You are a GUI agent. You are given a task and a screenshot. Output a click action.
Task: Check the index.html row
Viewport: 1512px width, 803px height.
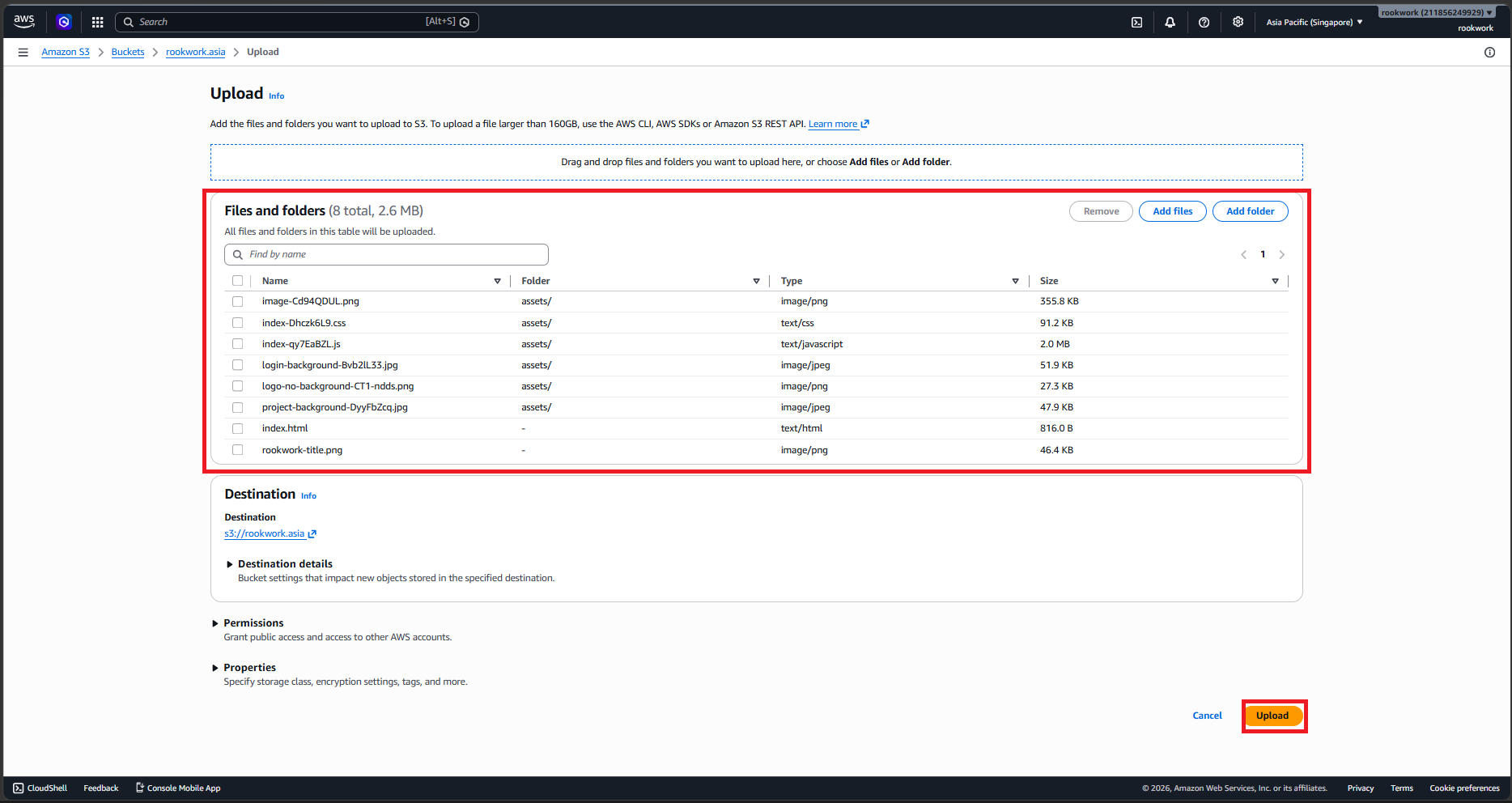tap(237, 428)
